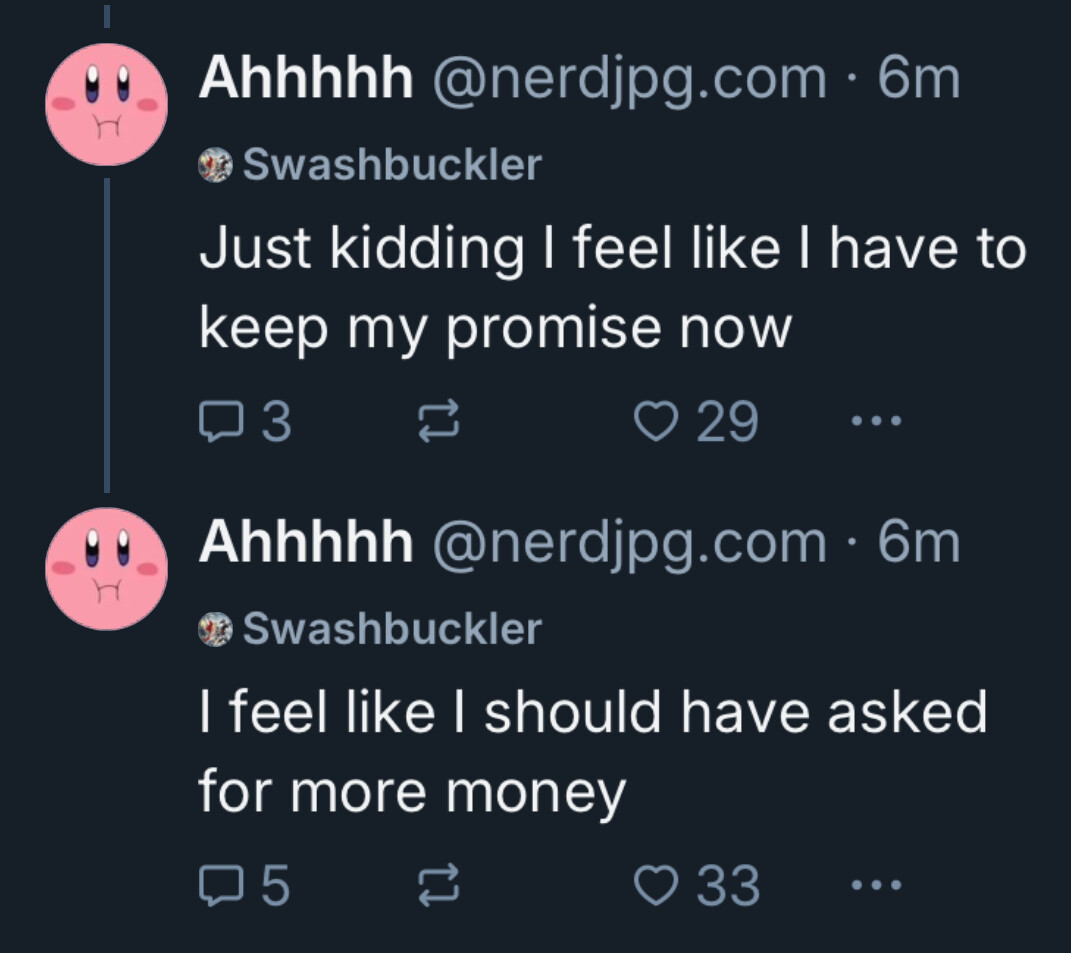Open Ahhhhh profile name on first post

tap(306, 78)
